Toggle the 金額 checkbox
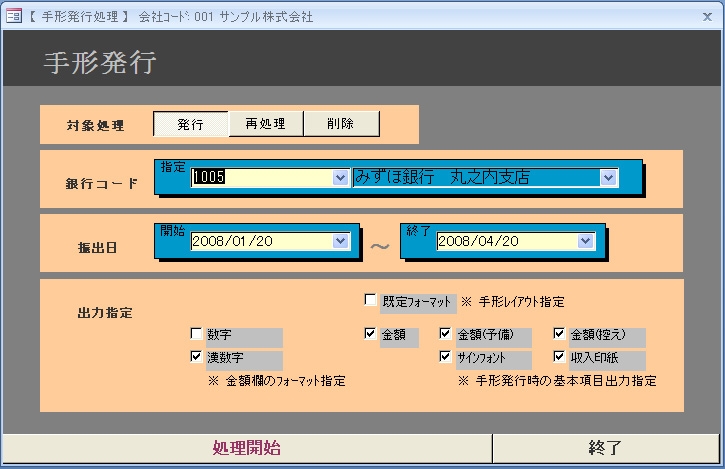Screen dimensions: 725x469 [x=370, y=333]
